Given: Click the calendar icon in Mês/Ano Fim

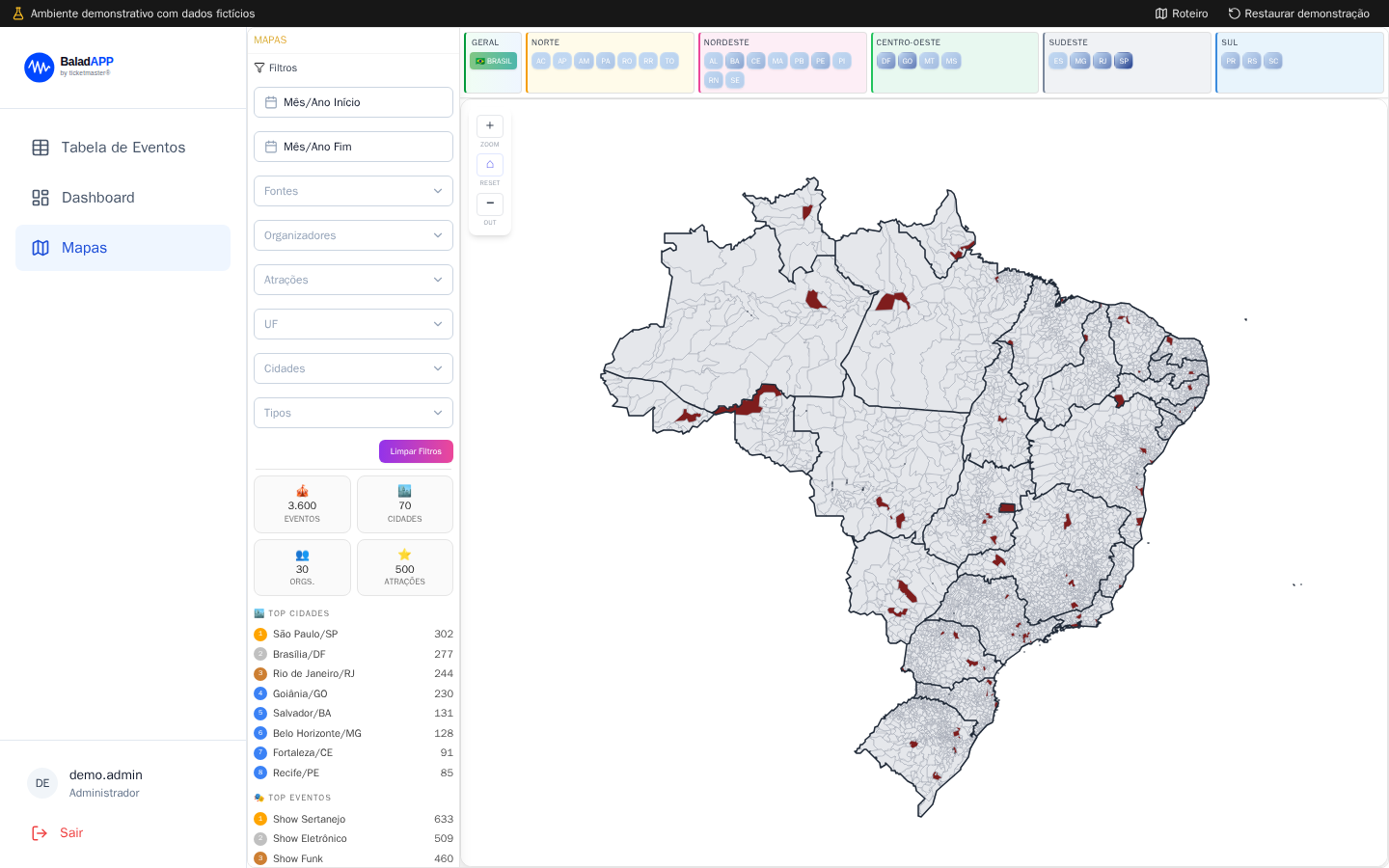Looking at the screenshot, I should tap(271, 147).
